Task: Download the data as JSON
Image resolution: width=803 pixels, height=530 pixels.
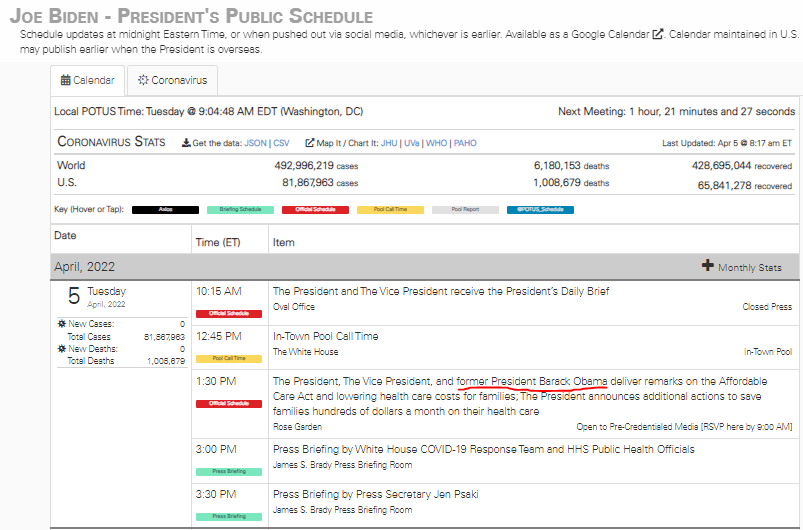Action: click(x=256, y=143)
